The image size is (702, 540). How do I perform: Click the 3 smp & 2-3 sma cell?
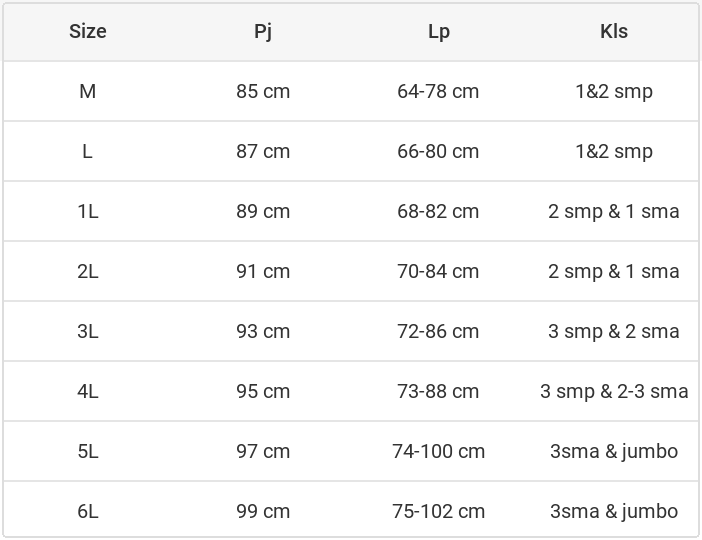614,391
